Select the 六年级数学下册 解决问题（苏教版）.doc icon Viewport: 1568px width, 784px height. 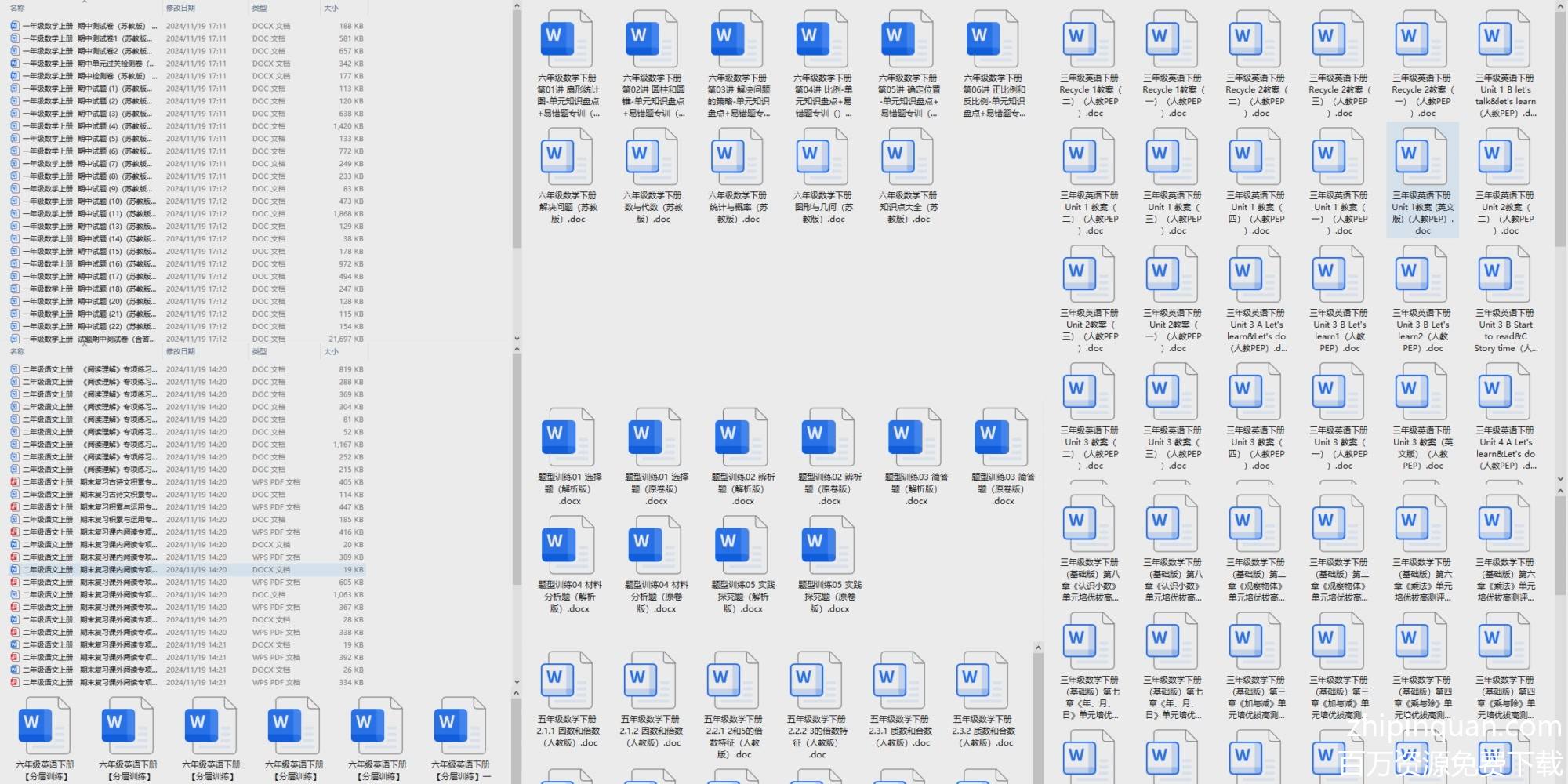(568, 157)
